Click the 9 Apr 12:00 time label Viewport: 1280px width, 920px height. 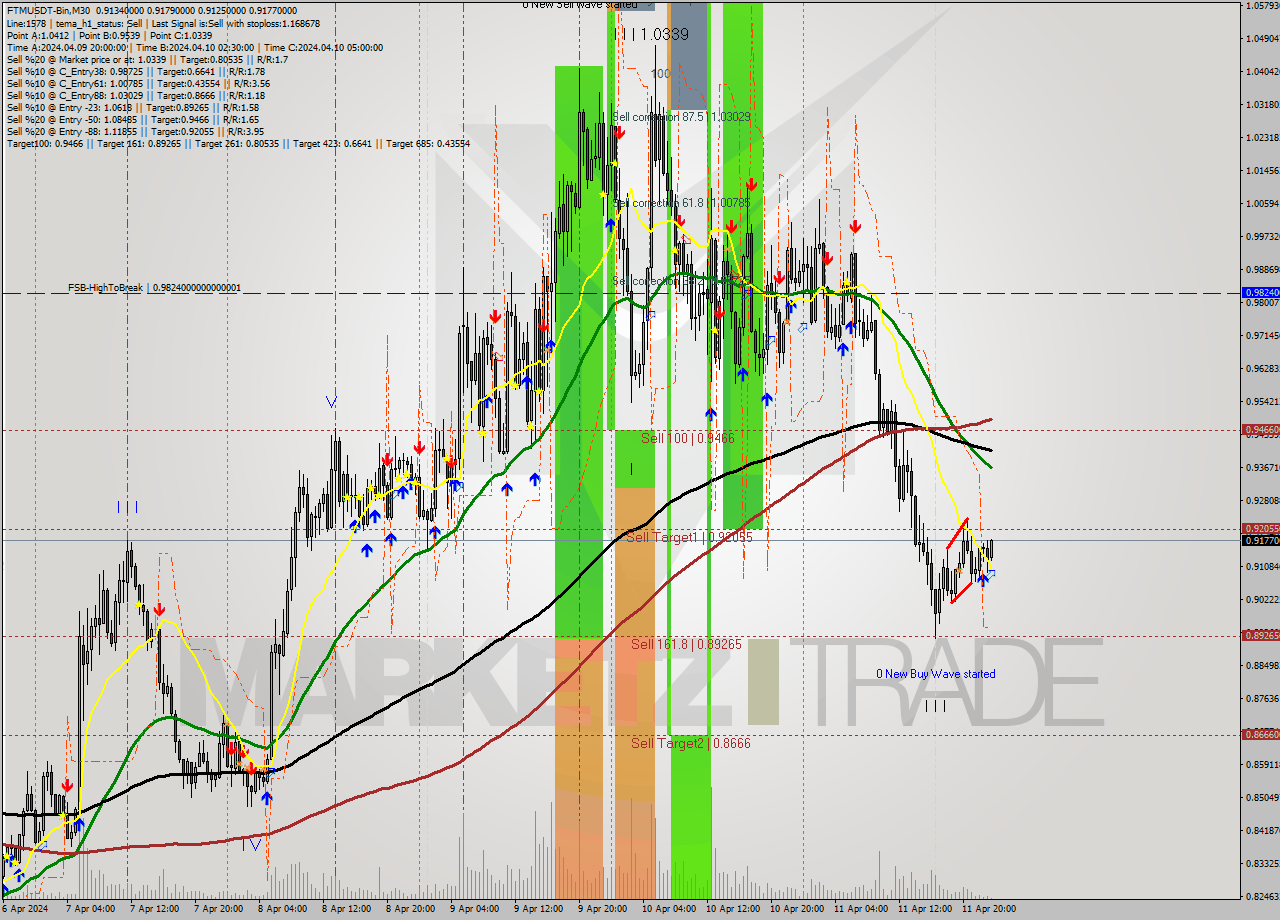point(539,909)
